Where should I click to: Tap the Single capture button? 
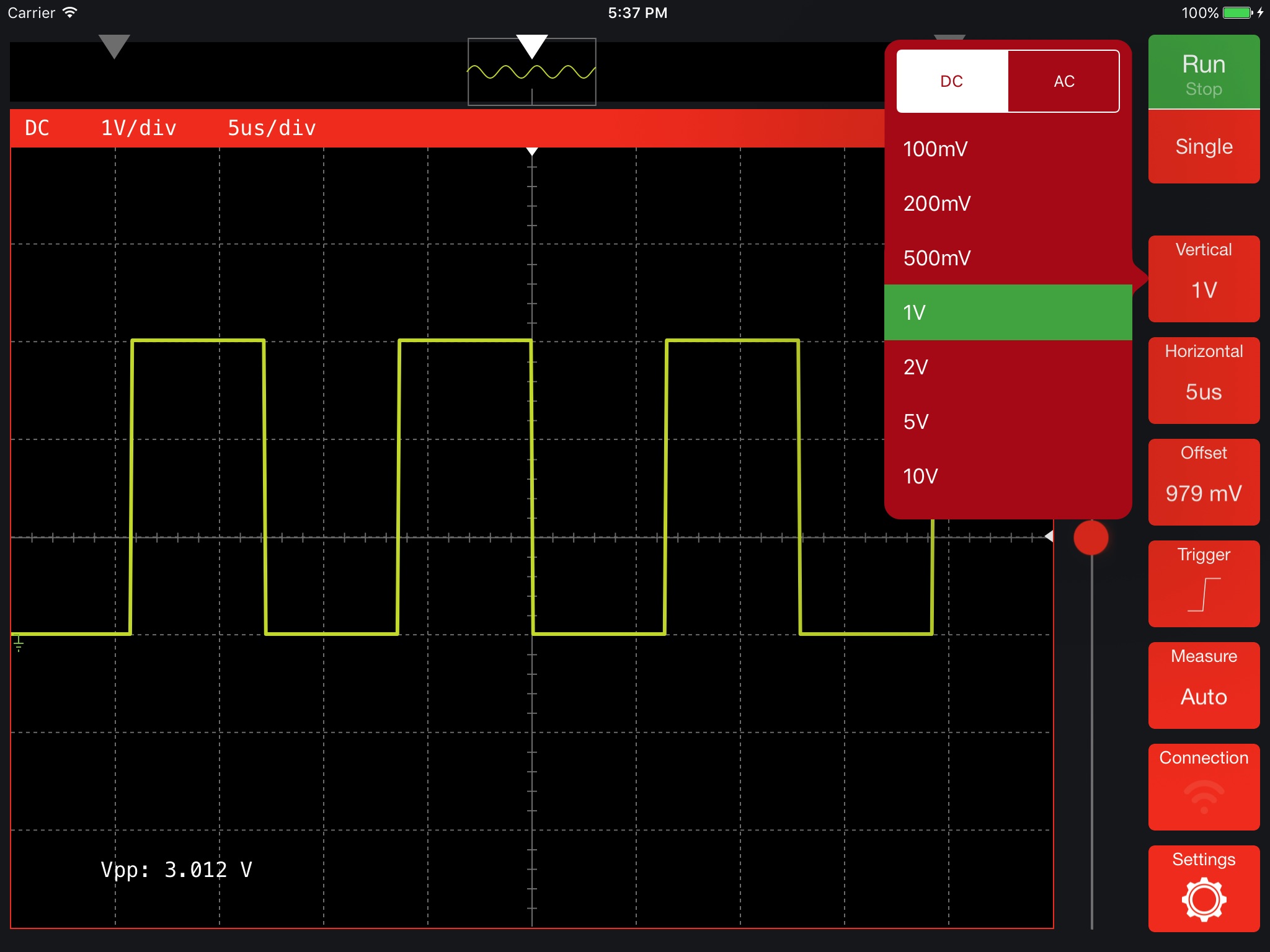(1204, 147)
